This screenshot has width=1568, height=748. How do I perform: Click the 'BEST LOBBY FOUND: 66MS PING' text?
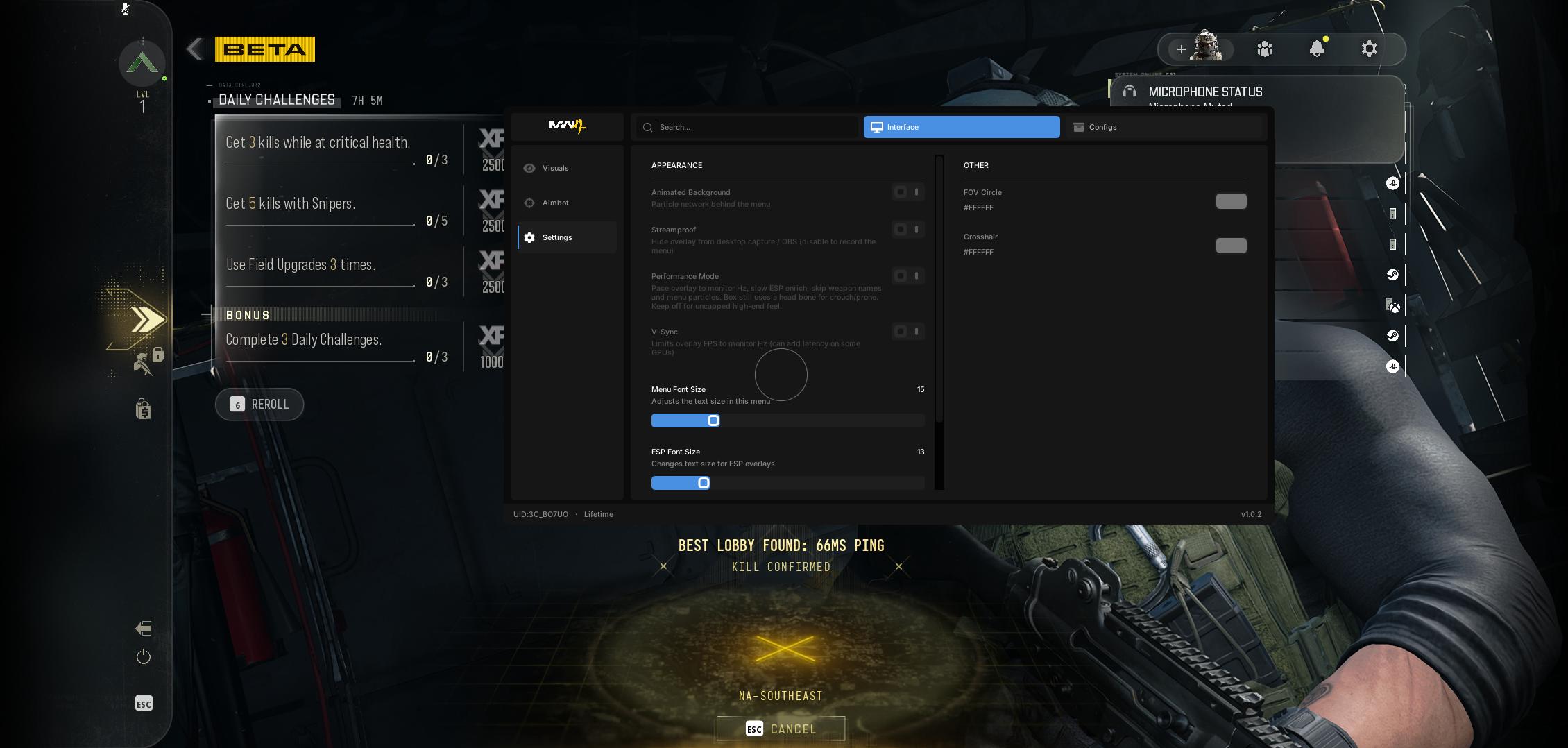(781, 545)
